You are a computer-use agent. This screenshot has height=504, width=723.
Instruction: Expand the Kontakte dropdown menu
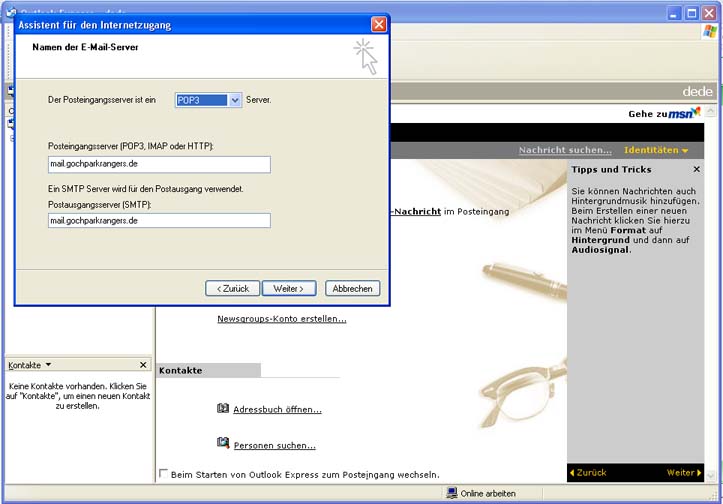(x=48, y=365)
